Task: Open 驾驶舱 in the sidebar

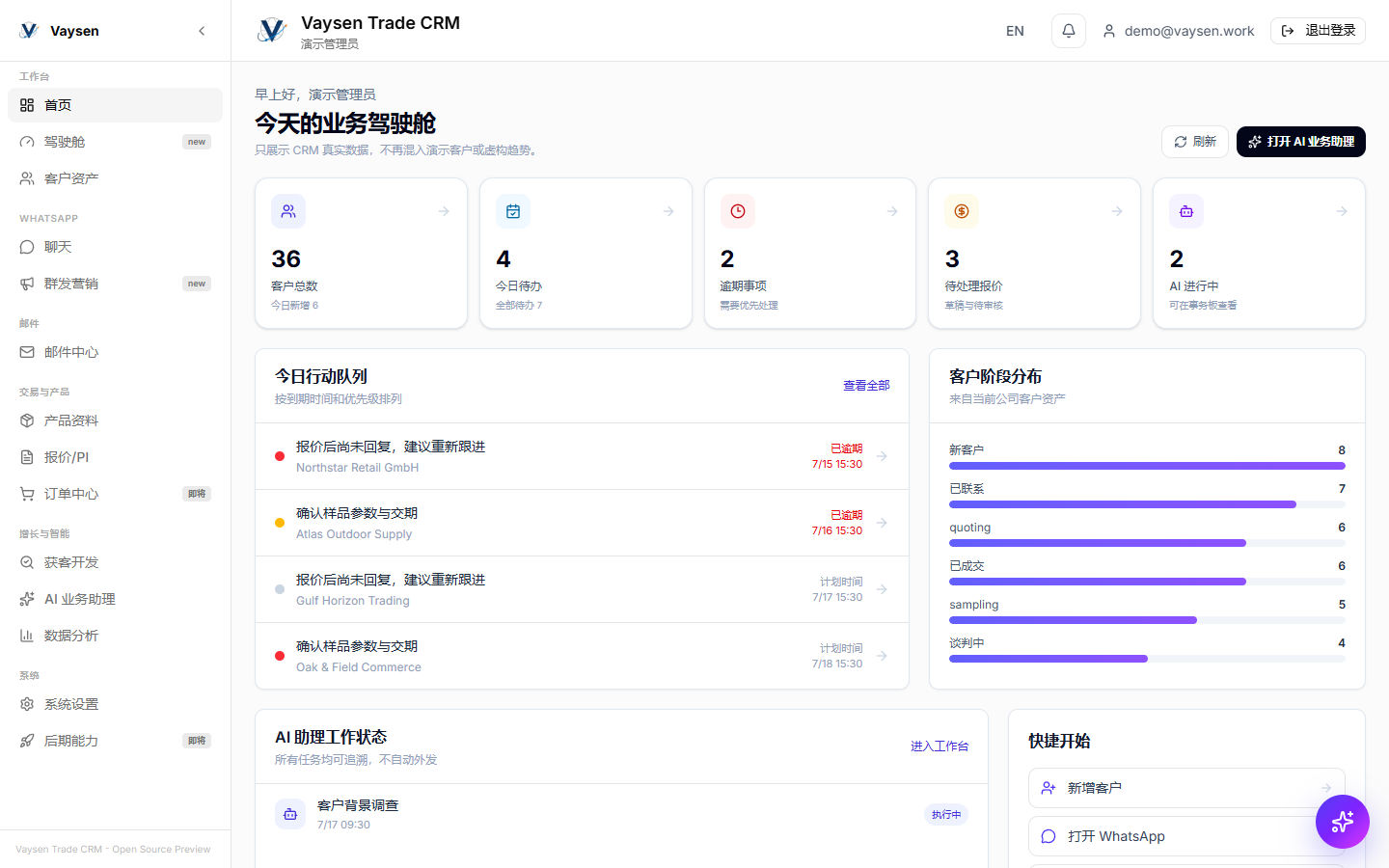Action: pyautogui.click(x=115, y=142)
